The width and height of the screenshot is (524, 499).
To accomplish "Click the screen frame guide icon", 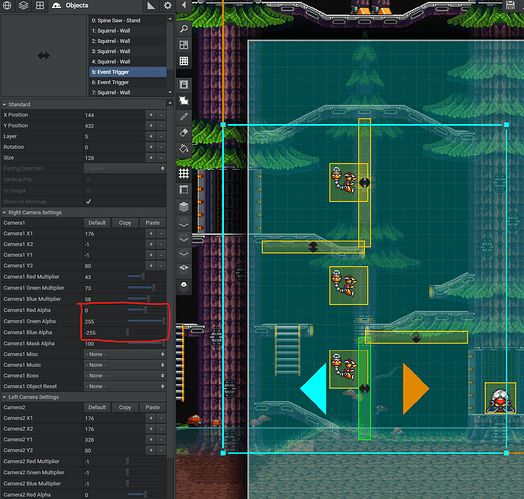I will (x=184, y=190).
